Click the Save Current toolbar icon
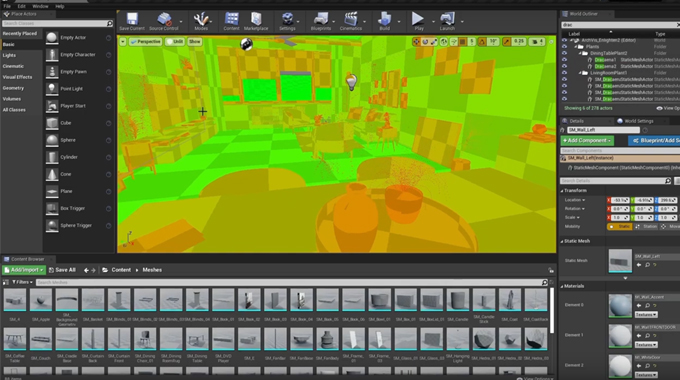Screen dimensions: 680x380 [132, 21]
